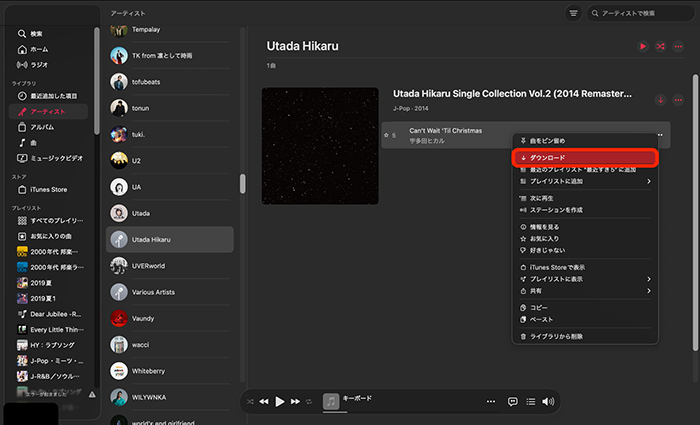The height and width of the screenshot is (425, 700).
Task: Open more options for Utada Hikaru artist
Action: tap(678, 46)
